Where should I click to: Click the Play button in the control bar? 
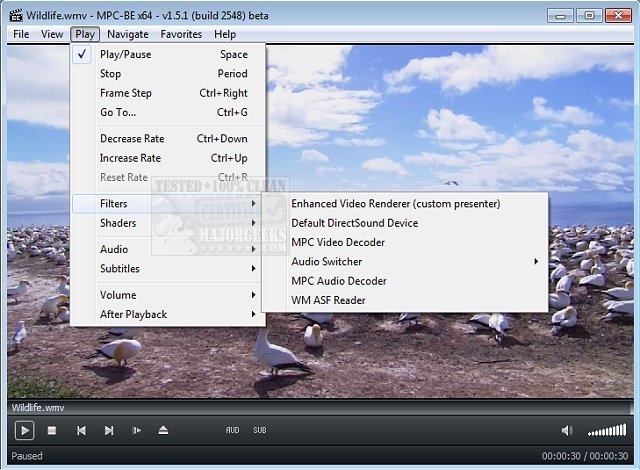pos(24,430)
